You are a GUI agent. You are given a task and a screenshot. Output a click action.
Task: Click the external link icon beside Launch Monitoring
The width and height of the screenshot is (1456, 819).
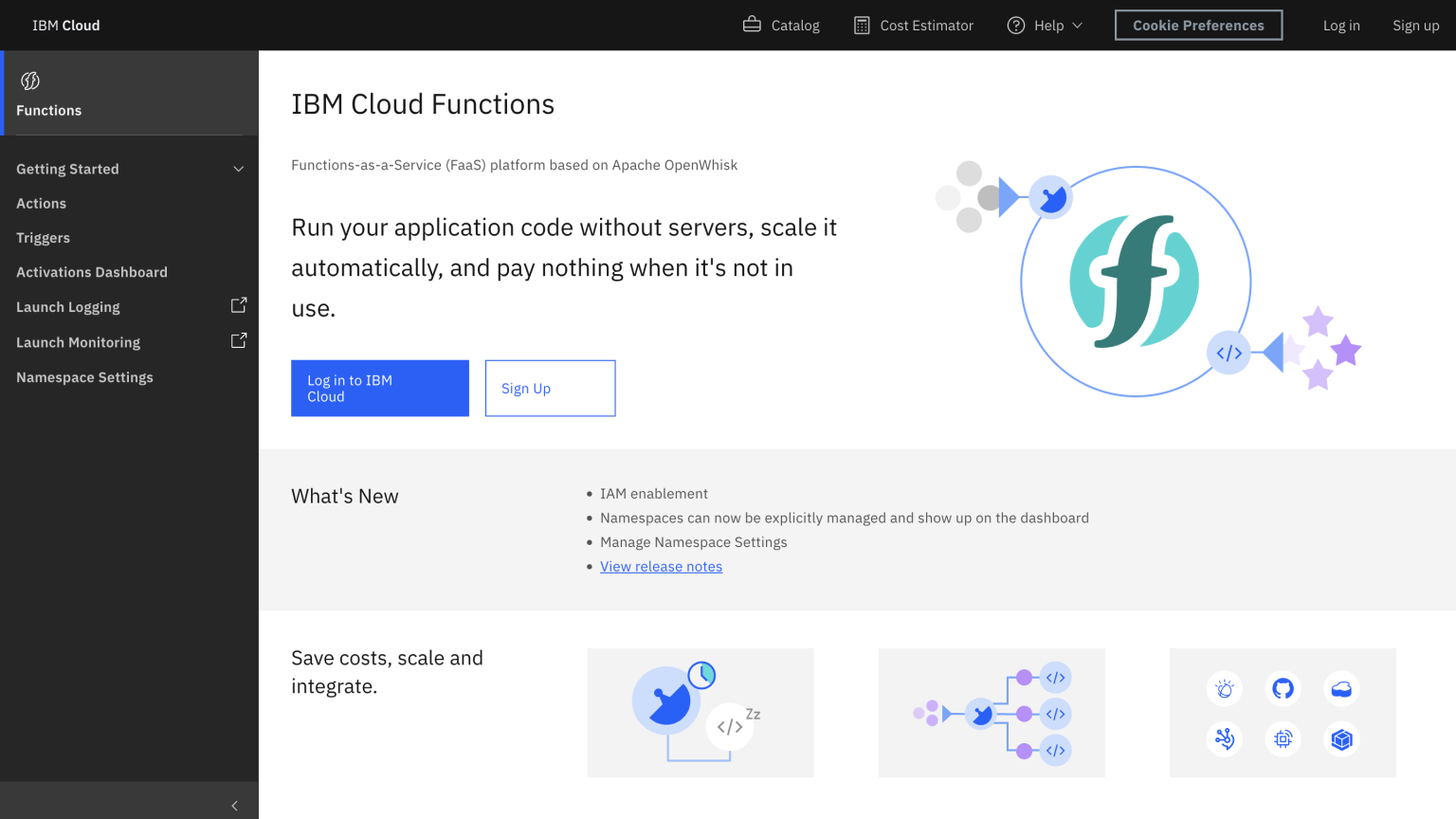click(x=239, y=340)
